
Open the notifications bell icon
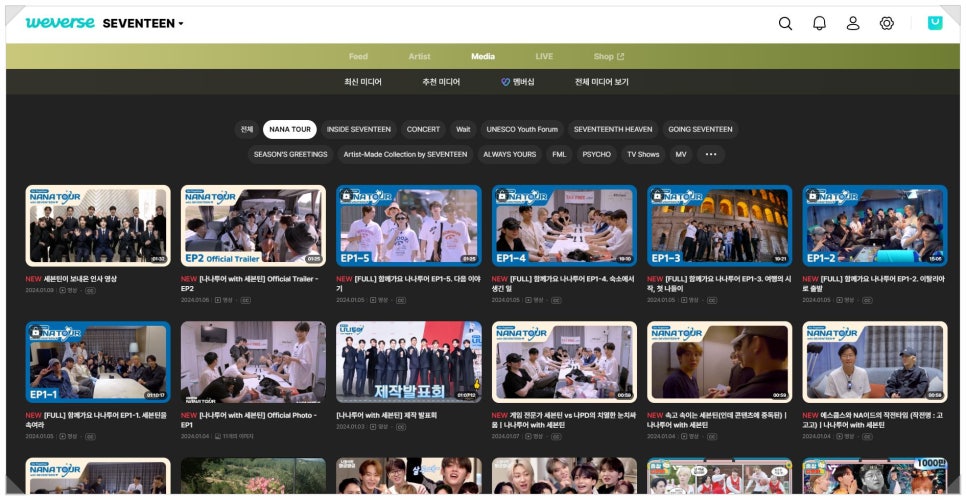pyautogui.click(x=819, y=23)
